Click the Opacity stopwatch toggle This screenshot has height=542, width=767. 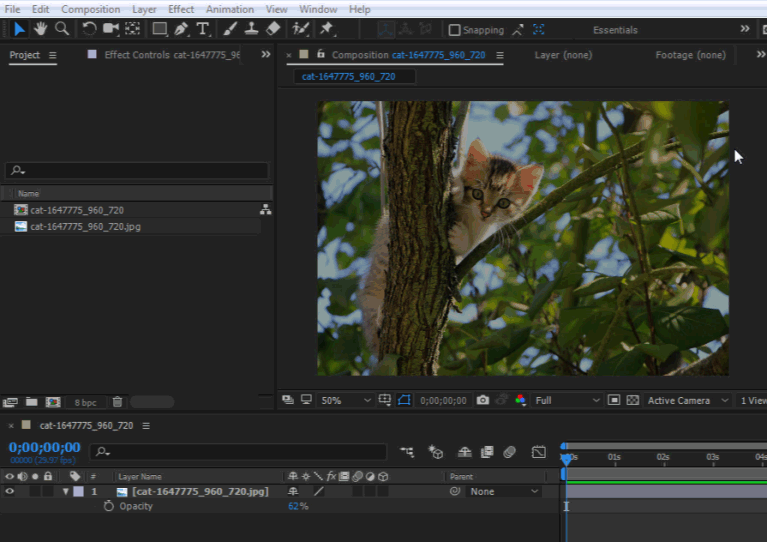pyautogui.click(x=109, y=507)
